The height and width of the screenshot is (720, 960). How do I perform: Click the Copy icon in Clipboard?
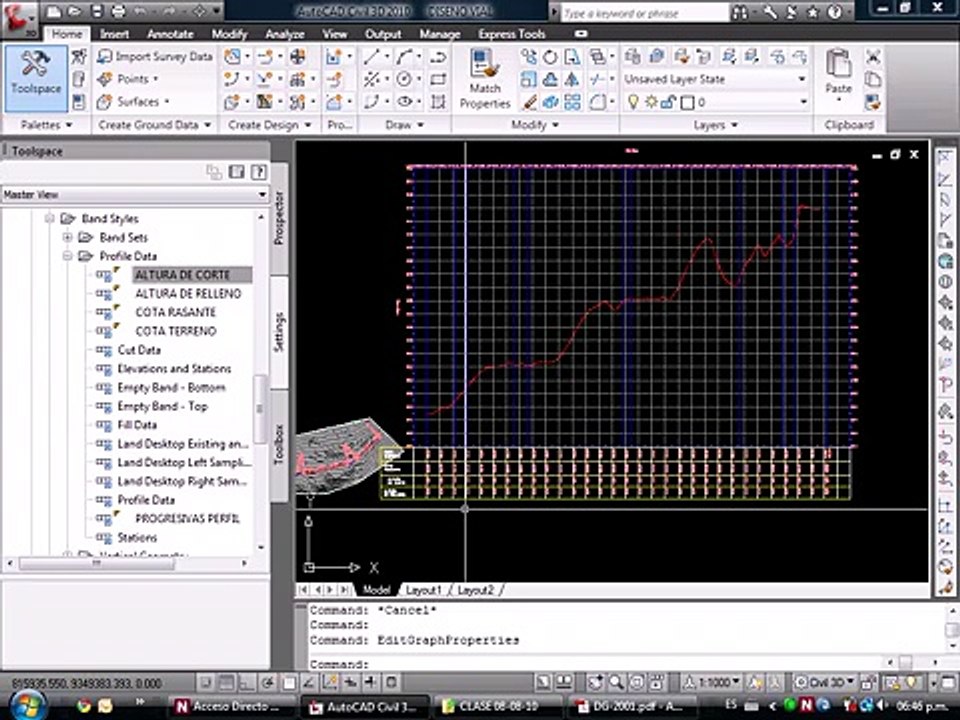pos(873,79)
